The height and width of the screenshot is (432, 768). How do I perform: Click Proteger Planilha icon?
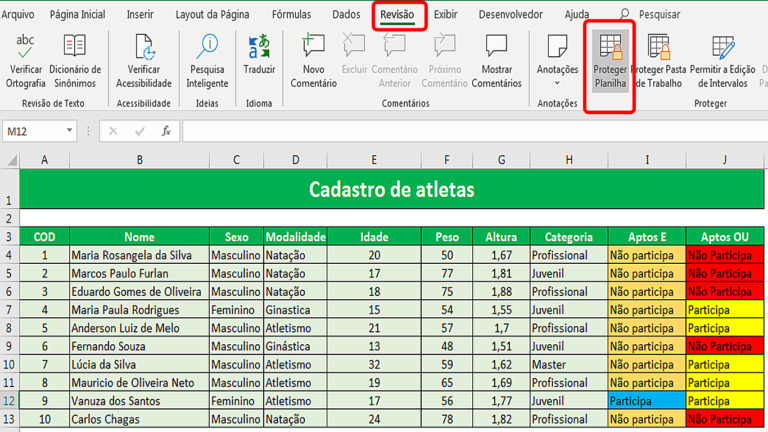(x=610, y=46)
